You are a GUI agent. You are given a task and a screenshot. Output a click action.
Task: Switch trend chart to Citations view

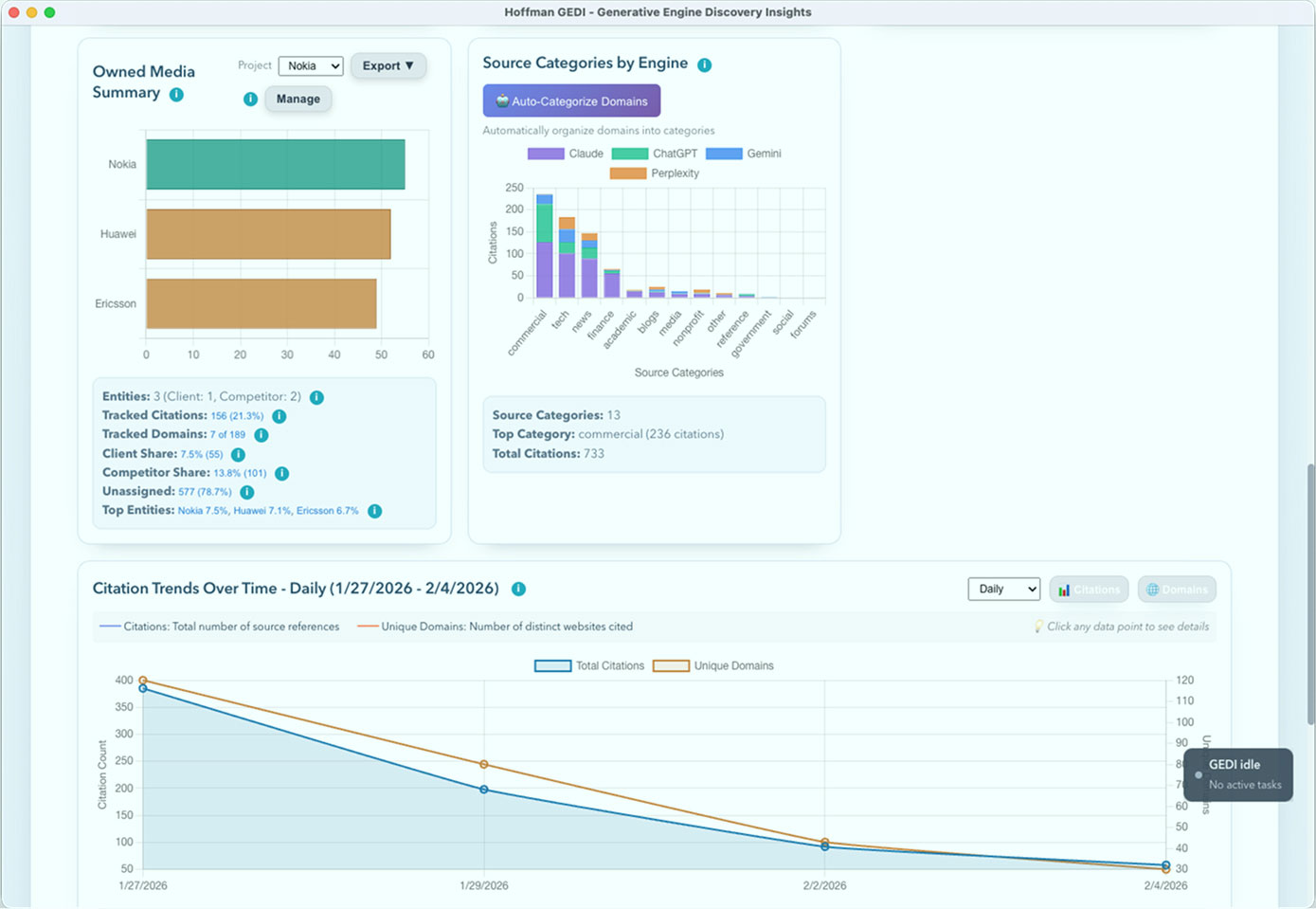1089,590
